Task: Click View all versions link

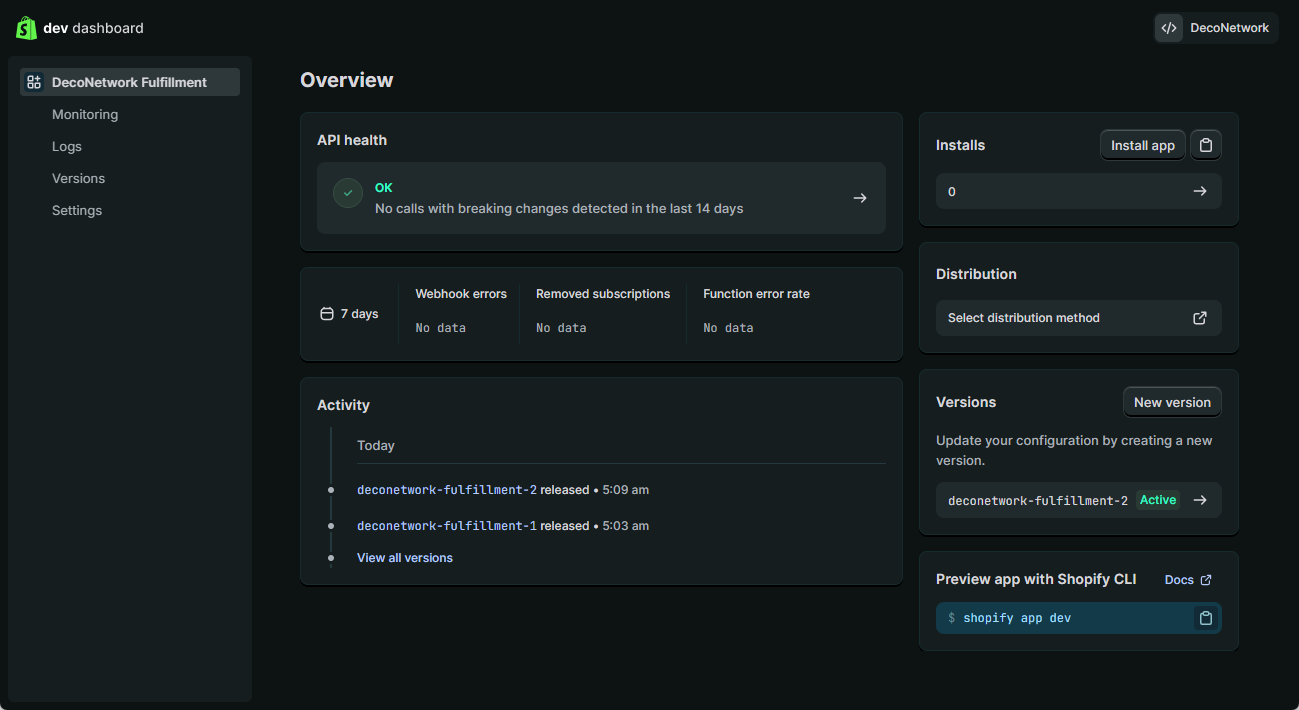Action: [405, 558]
